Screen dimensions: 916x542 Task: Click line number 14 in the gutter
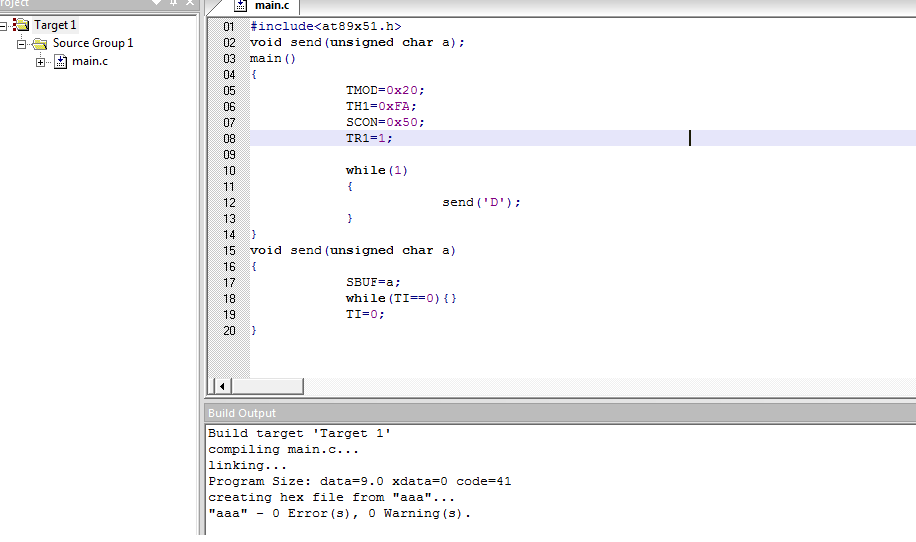click(229, 235)
